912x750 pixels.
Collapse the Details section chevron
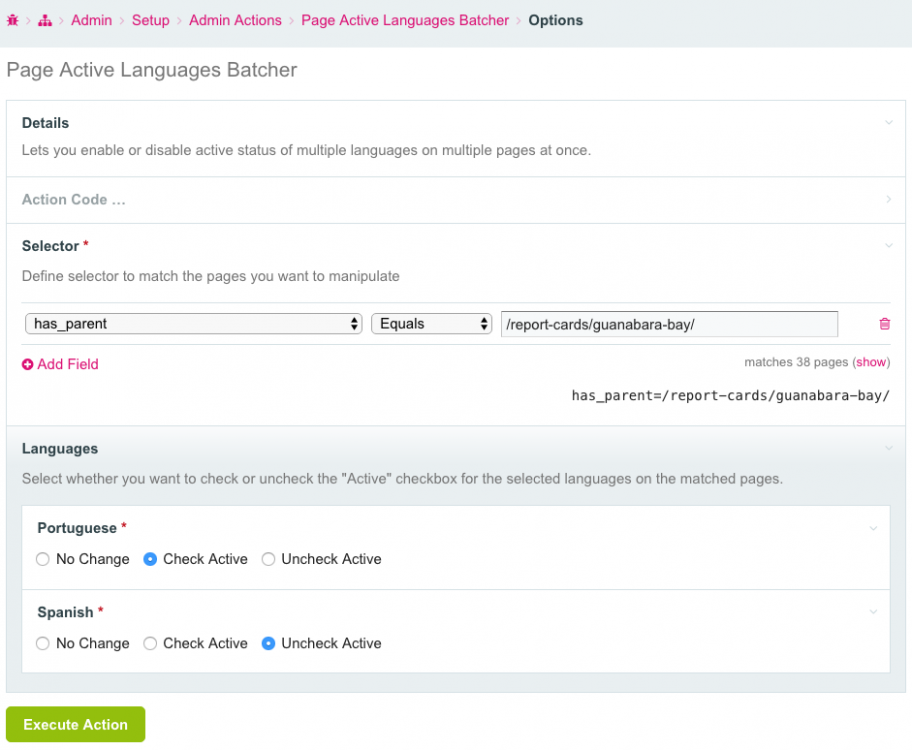point(888,123)
